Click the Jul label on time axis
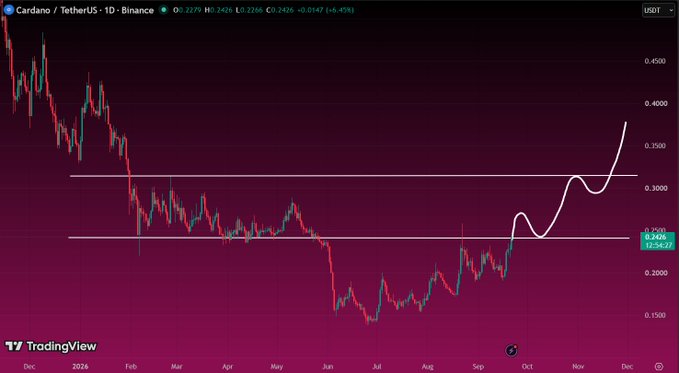Viewport: 679px width, 373px height. coord(377,367)
